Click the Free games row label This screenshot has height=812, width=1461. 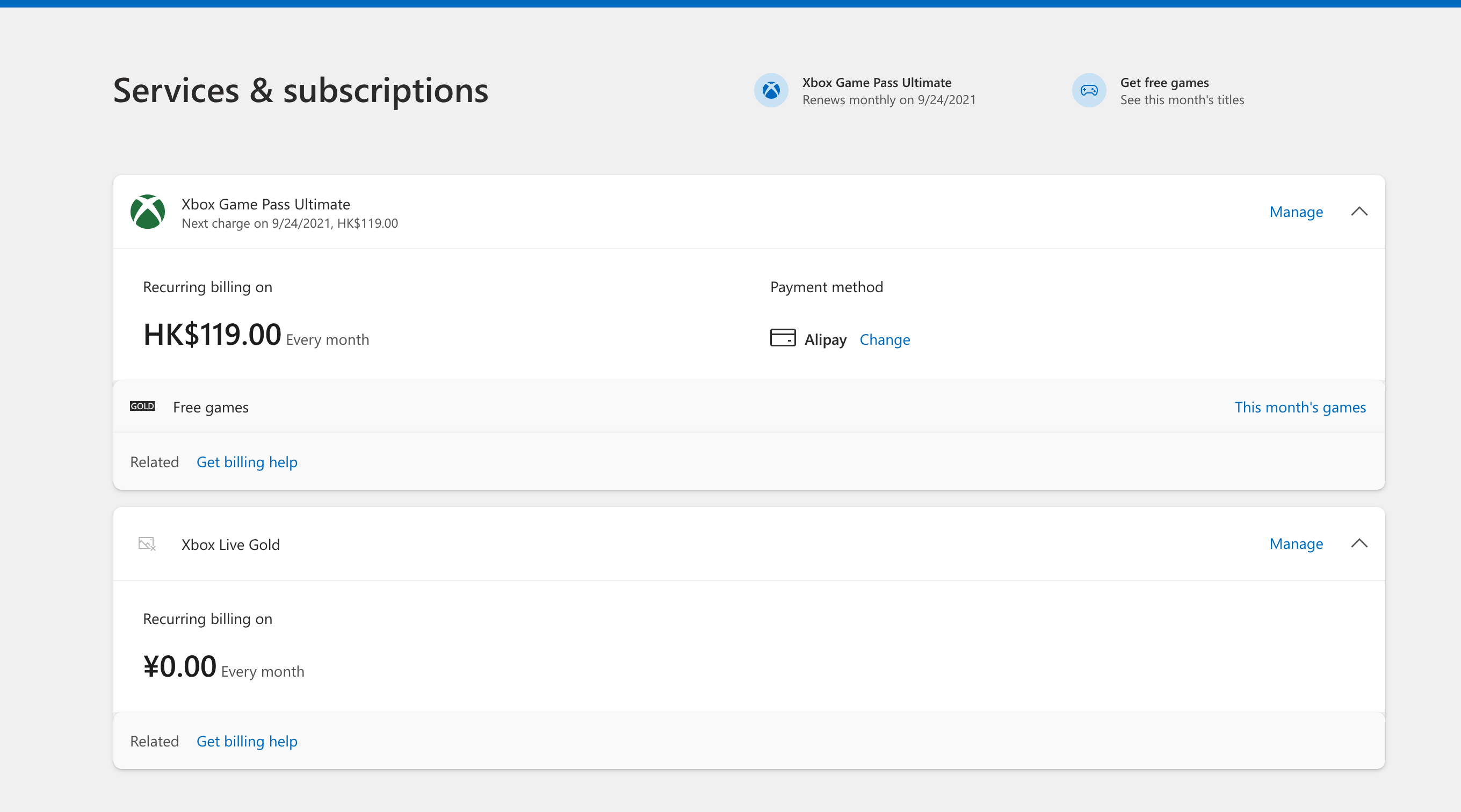coord(211,407)
